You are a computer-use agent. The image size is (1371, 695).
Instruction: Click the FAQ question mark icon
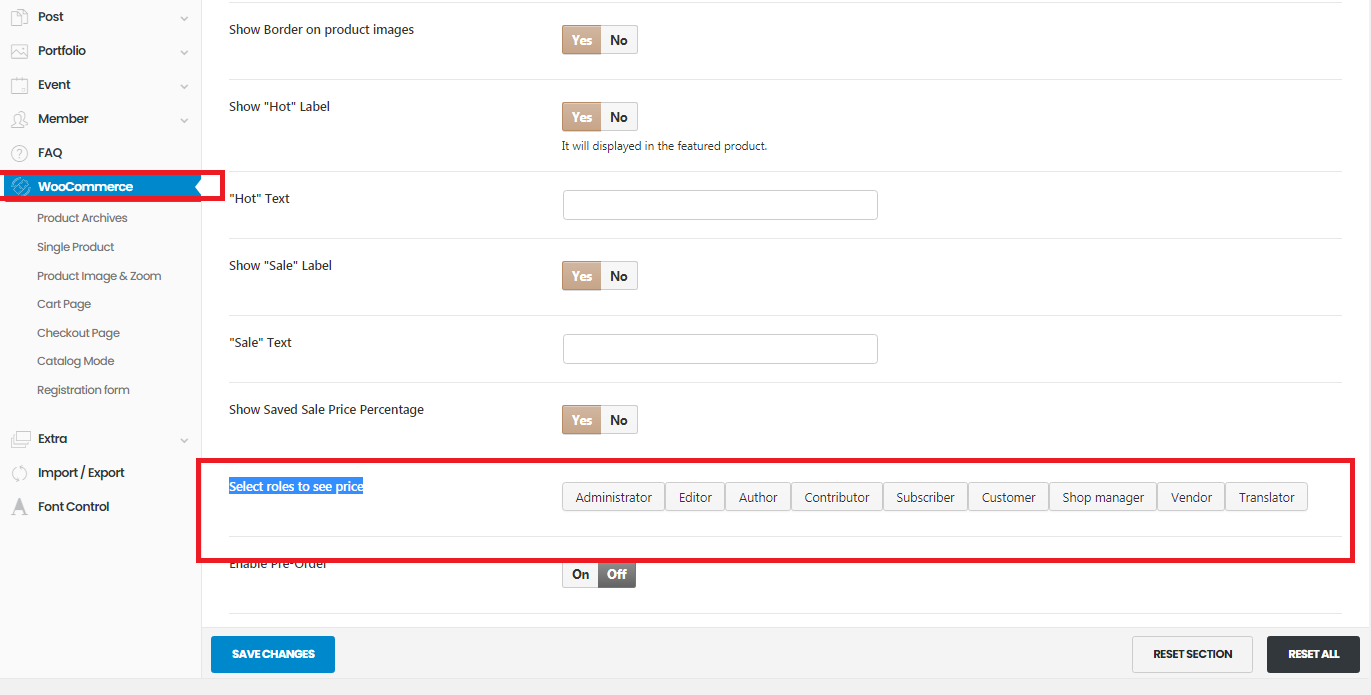[x=19, y=153]
